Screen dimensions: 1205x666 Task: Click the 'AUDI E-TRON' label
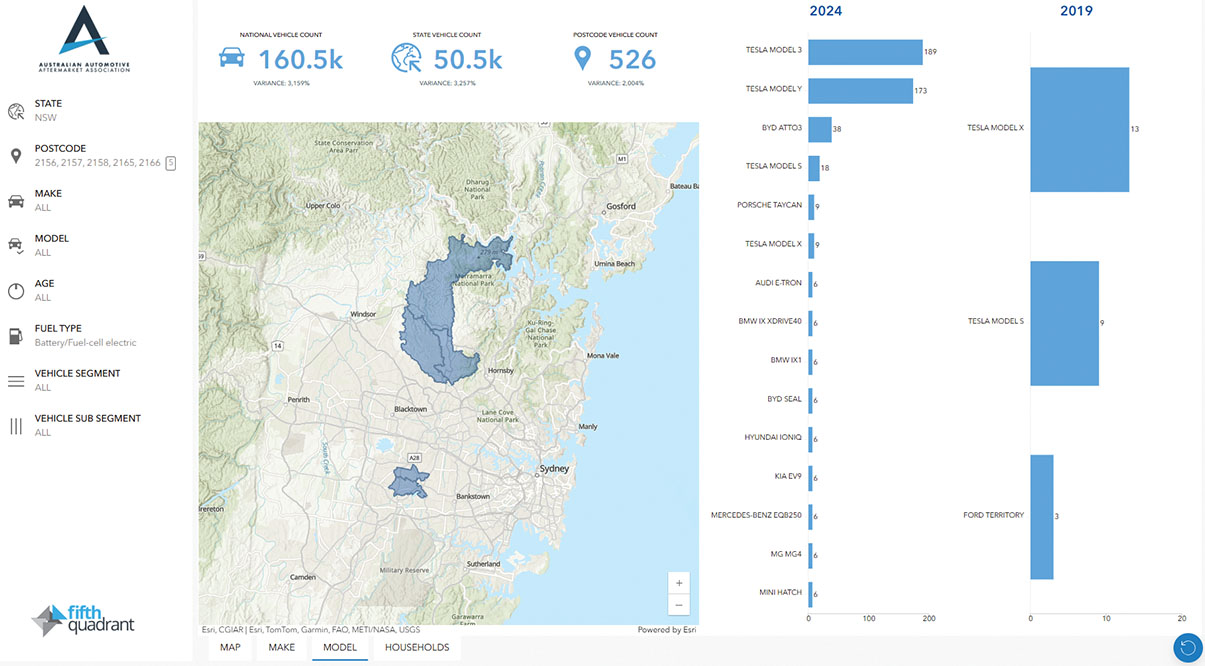pyautogui.click(x=778, y=283)
